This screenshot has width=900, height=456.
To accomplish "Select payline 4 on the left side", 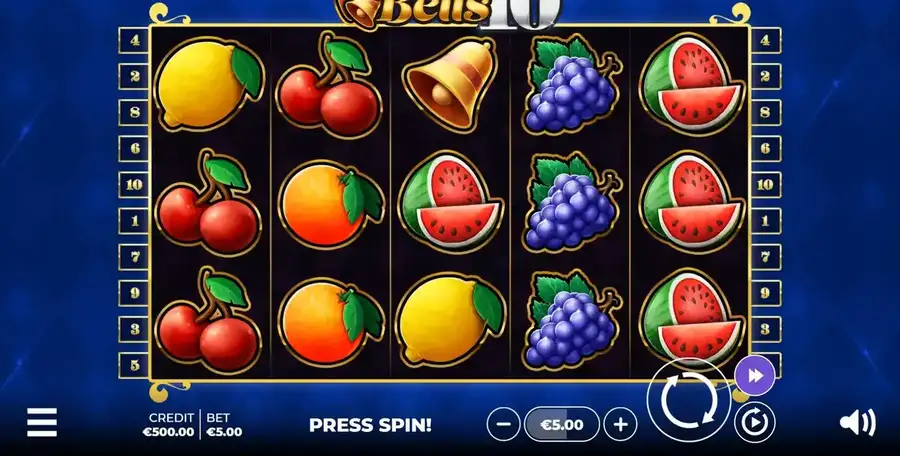I will 134,41.
